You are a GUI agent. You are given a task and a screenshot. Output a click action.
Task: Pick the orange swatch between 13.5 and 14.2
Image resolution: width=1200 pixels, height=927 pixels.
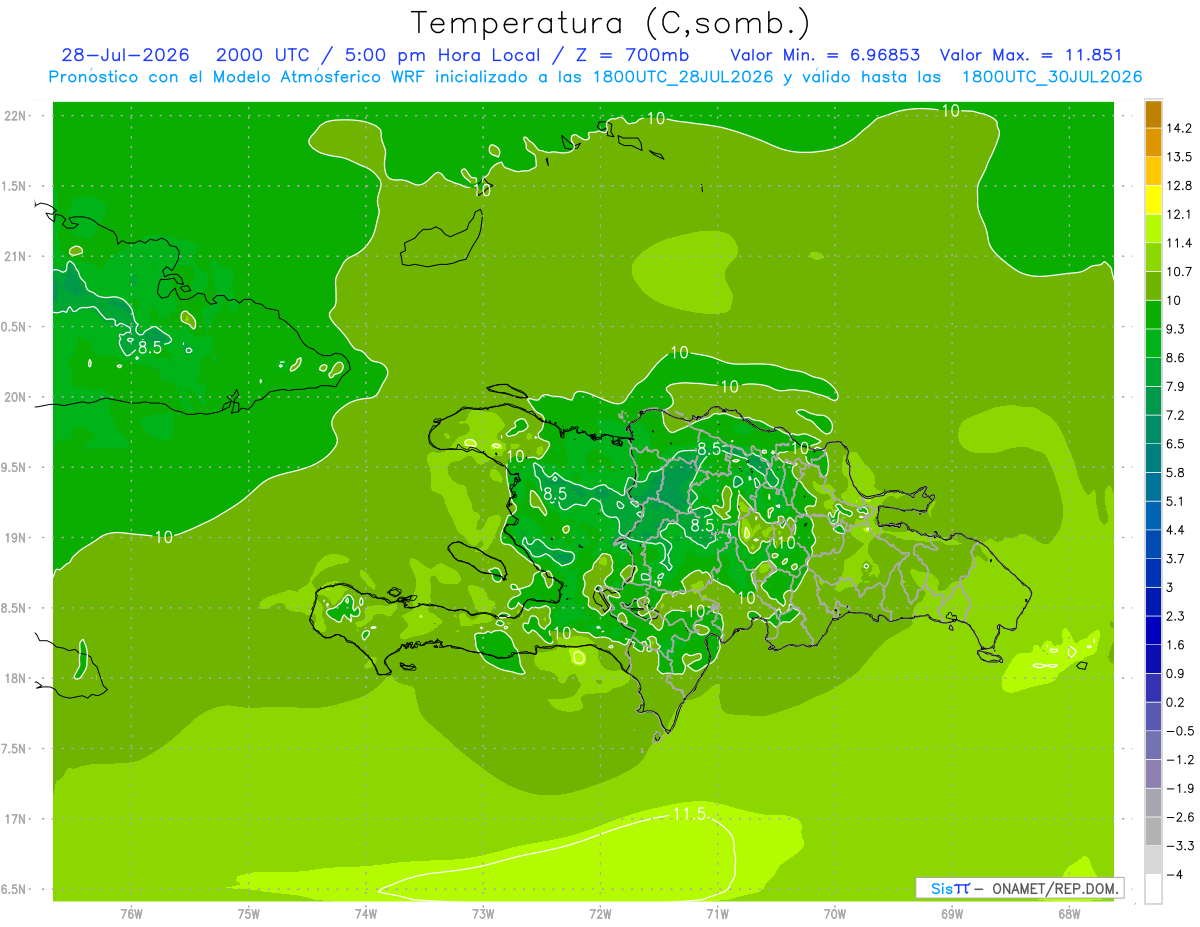(x=1153, y=142)
